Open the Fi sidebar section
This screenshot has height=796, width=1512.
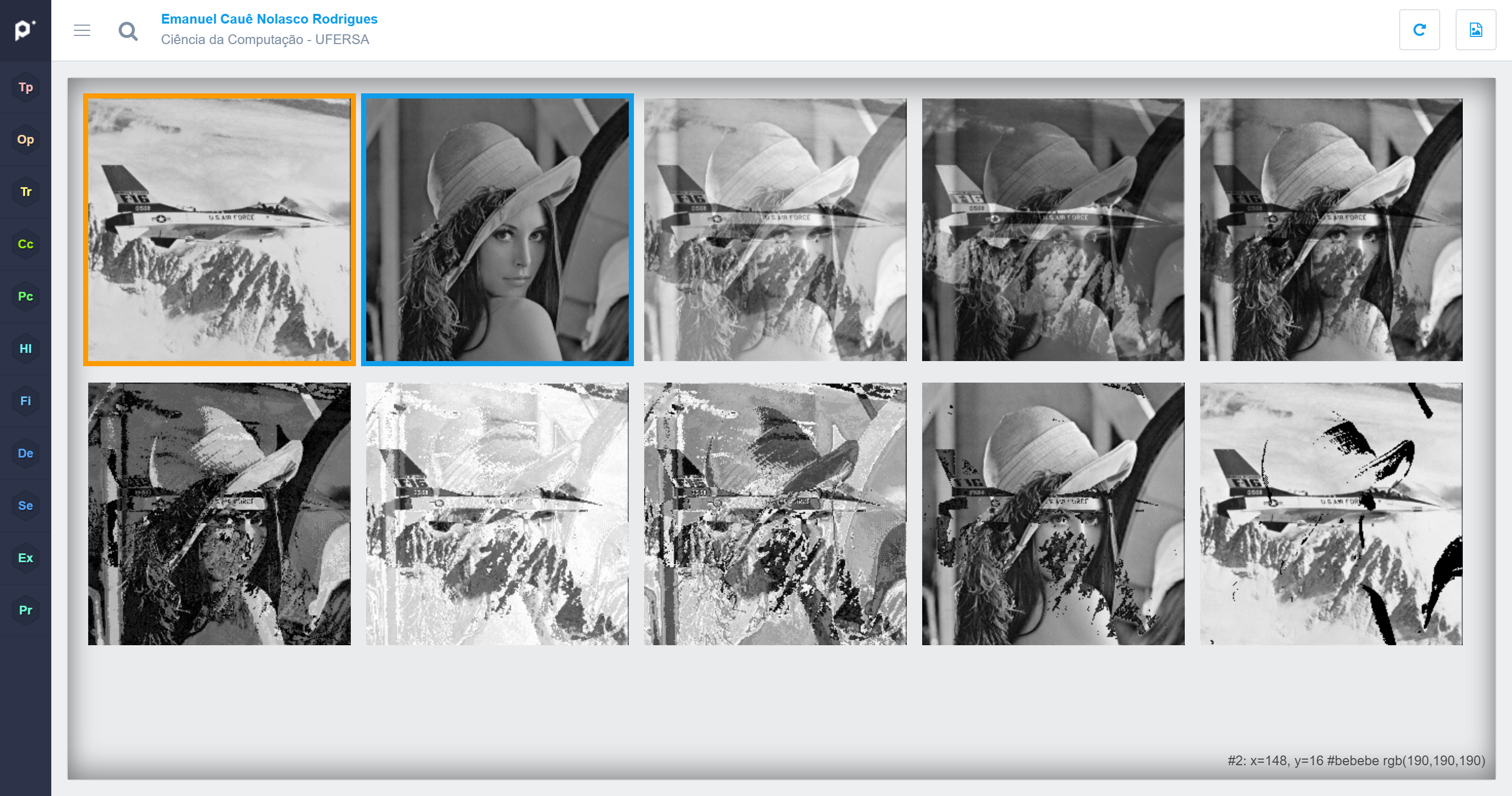pos(25,401)
